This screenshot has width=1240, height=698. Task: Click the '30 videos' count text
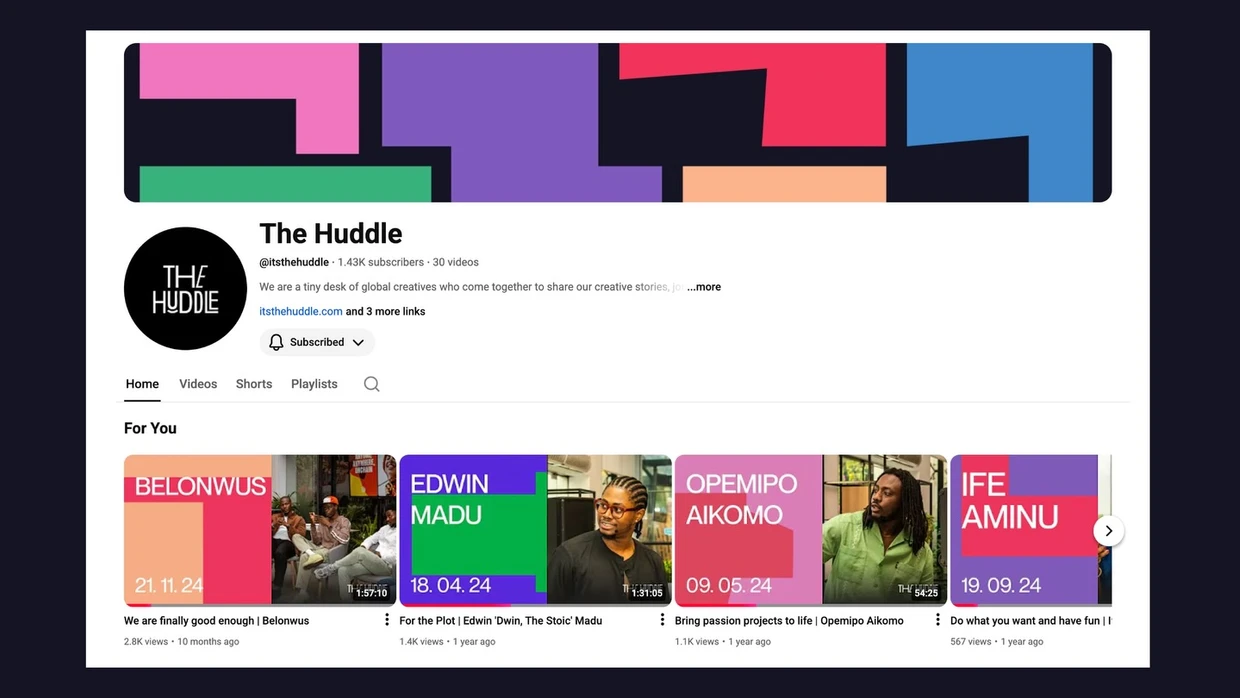(456, 262)
